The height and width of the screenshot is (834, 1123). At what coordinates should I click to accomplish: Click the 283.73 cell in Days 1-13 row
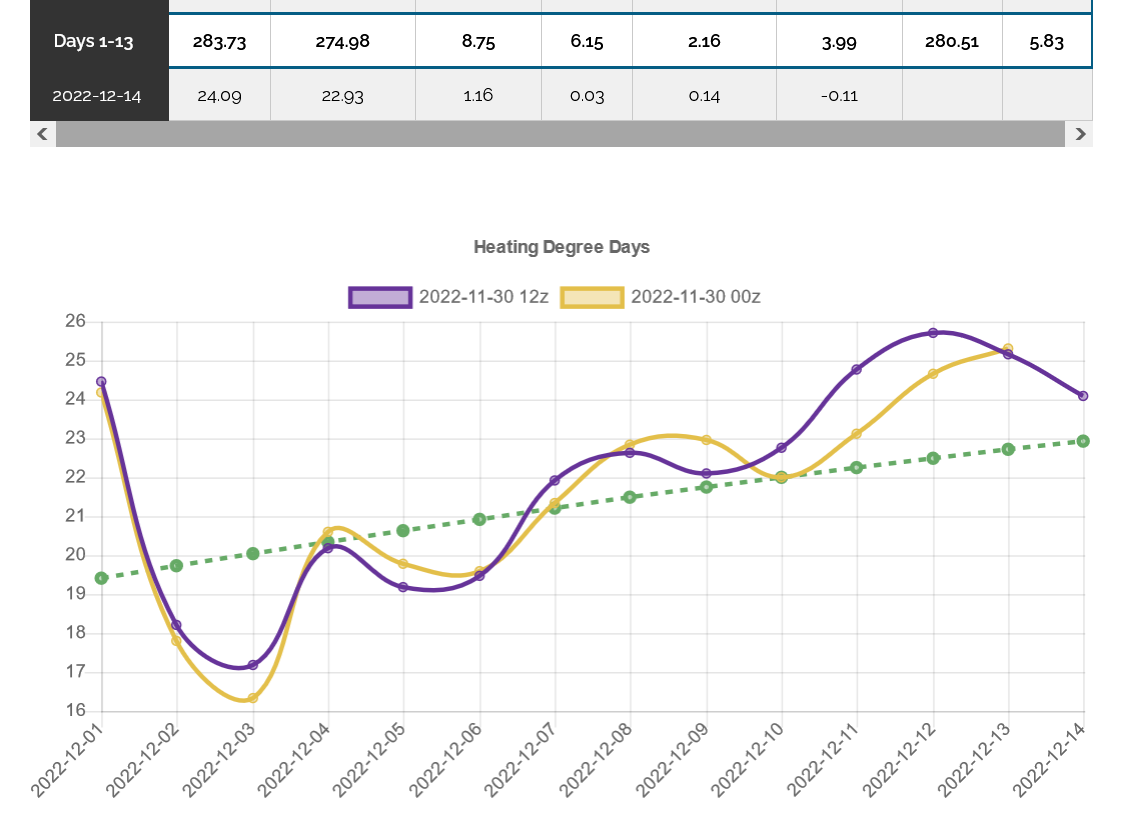click(x=219, y=41)
